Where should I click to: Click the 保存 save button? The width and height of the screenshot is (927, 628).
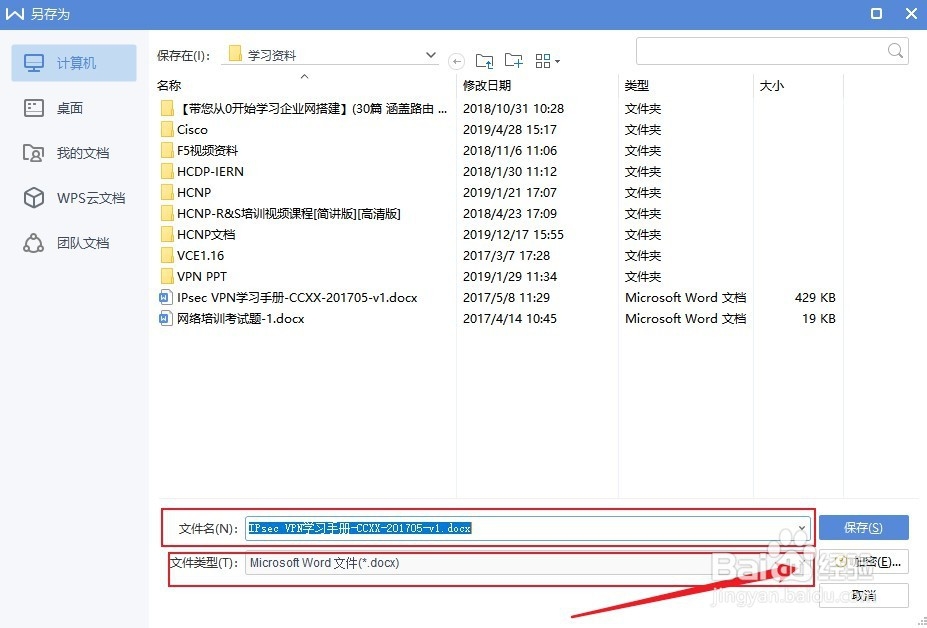coord(863,527)
